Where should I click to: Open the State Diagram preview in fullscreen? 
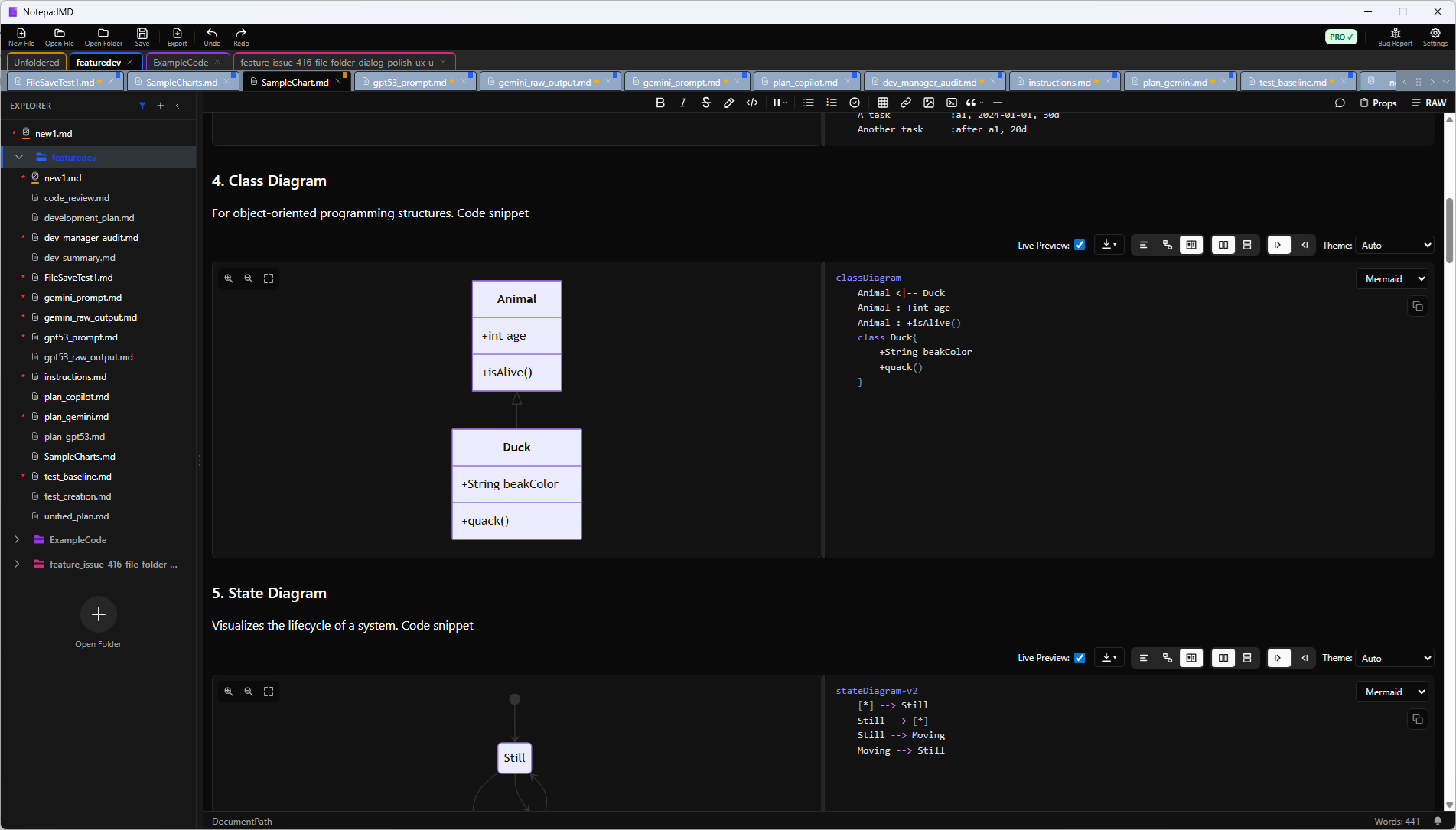point(269,692)
